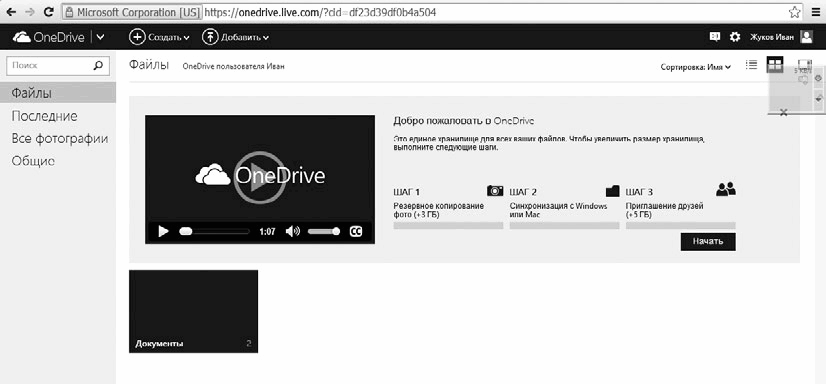
Task: Bookmark this page with the star icon
Action: (794, 12)
